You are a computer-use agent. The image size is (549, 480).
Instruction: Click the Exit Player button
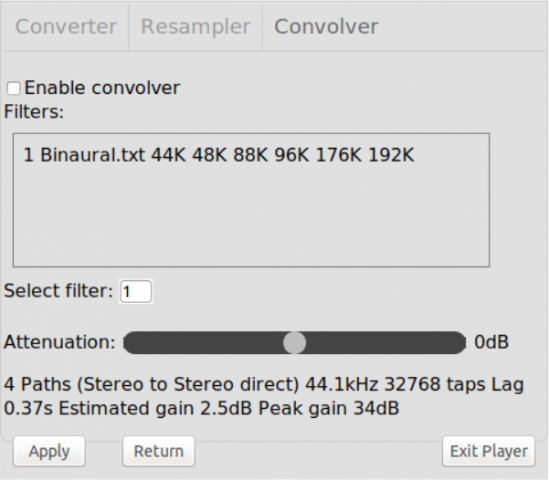pyautogui.click(x=489, y=451)
